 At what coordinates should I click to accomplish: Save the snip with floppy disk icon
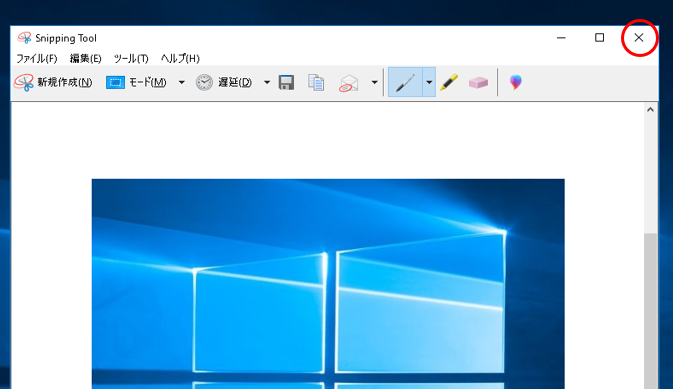point(286,82)
